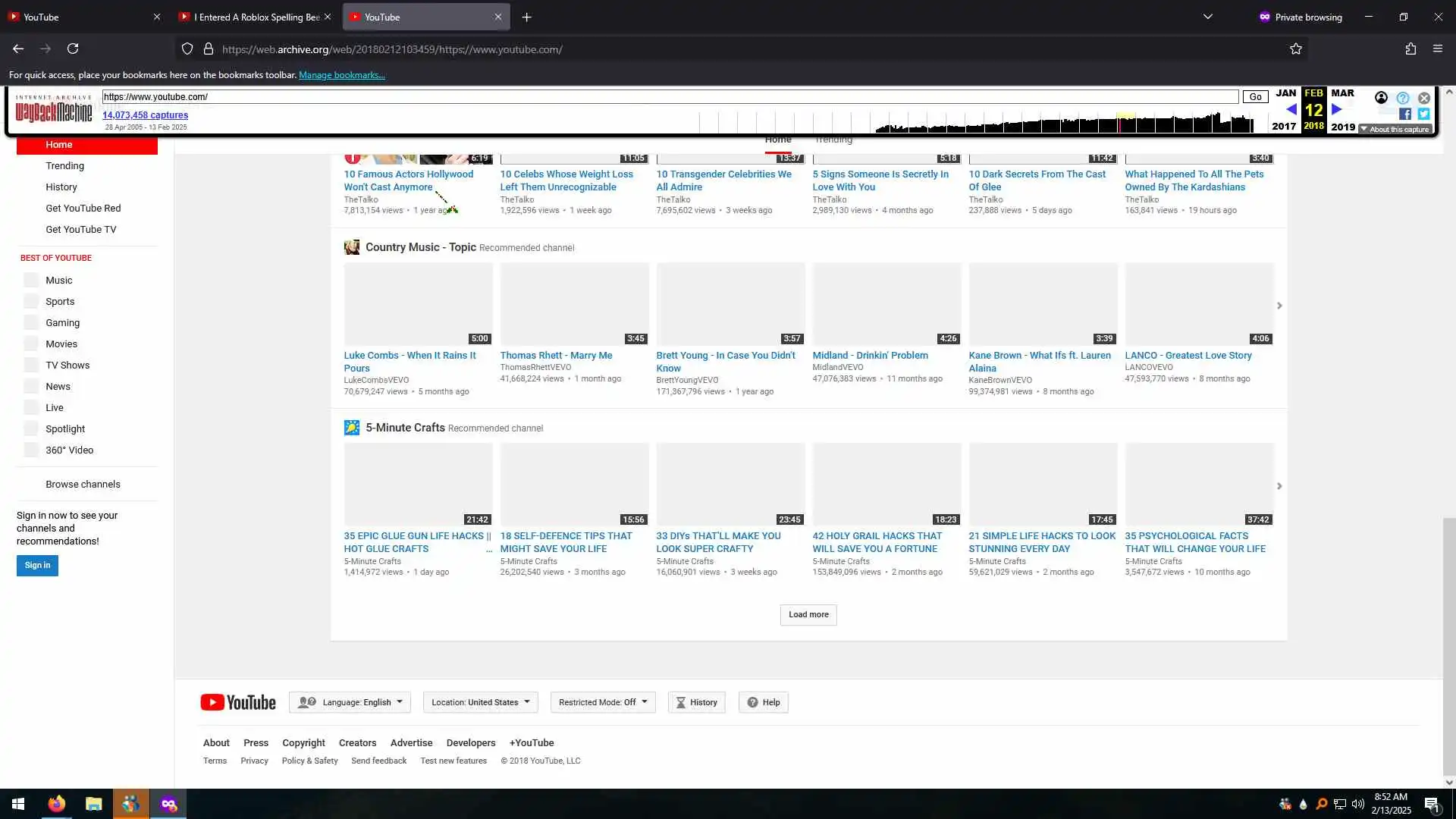Image resolution: width=1456 pixels, height=819 pixels.
Task: Click the YouTube logo in footer
Action: pos(238,702)
